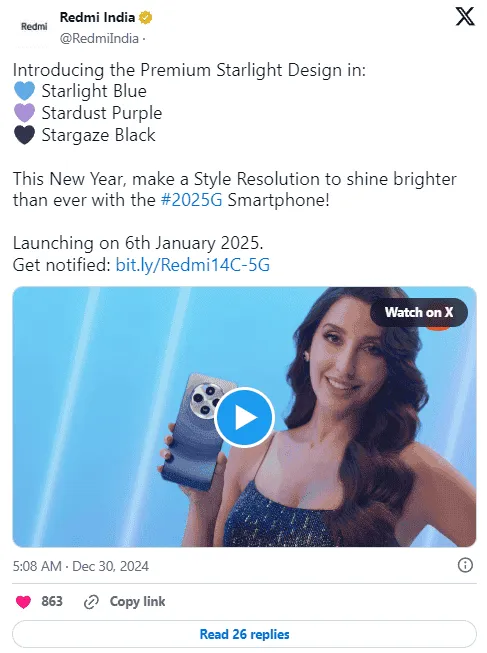Click the black heart emoji
487x653 pixels.
click(x=24, y=135)
